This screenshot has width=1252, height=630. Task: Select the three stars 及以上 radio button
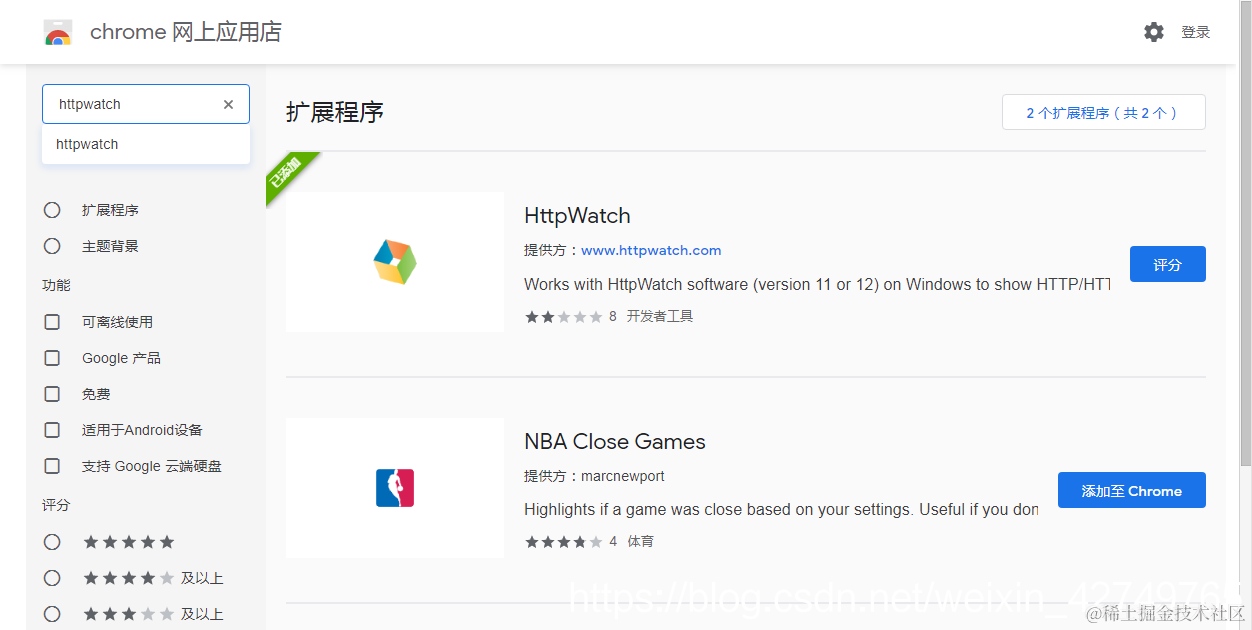[52, 614]
